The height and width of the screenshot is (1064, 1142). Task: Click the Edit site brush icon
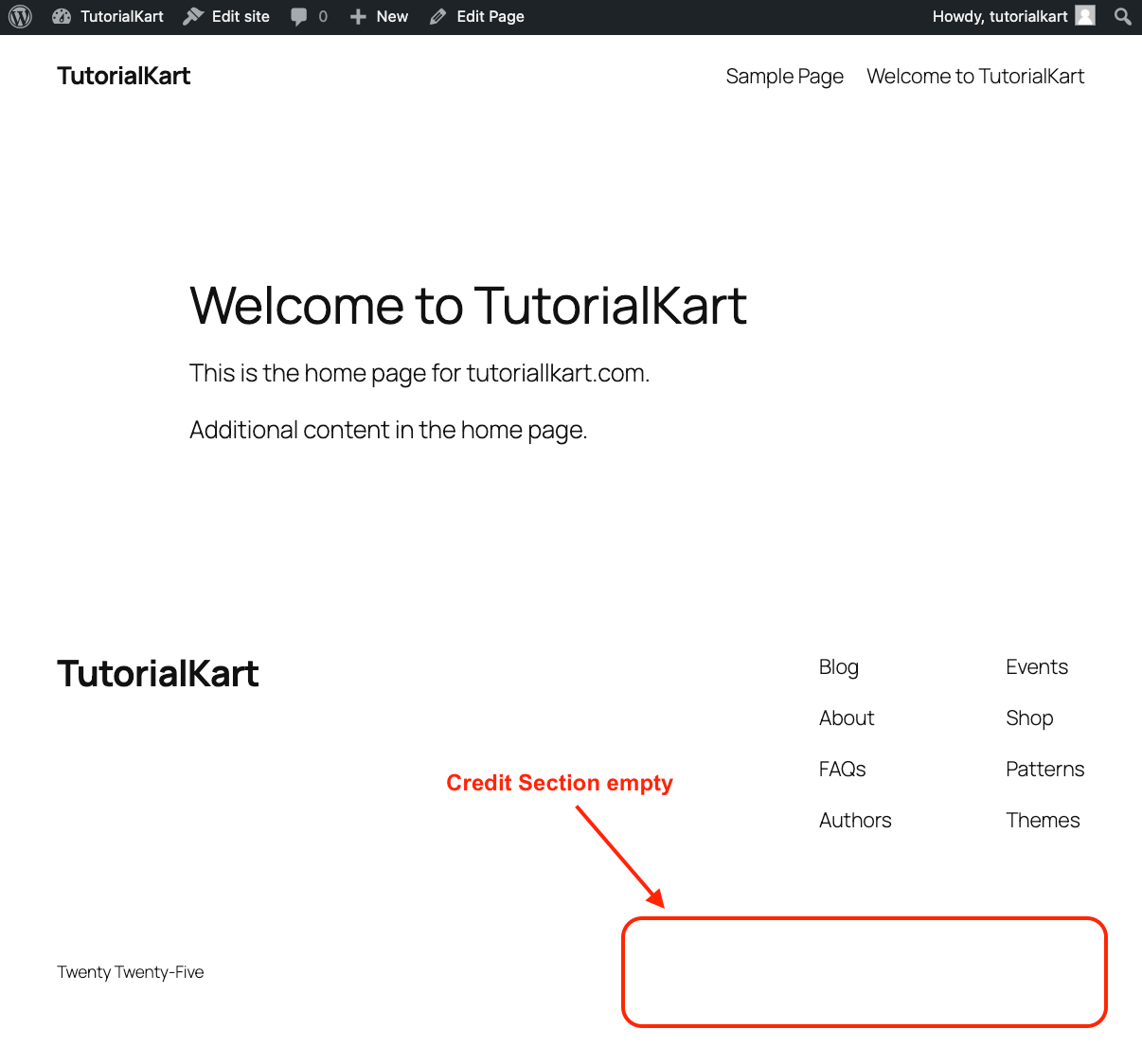193,16
